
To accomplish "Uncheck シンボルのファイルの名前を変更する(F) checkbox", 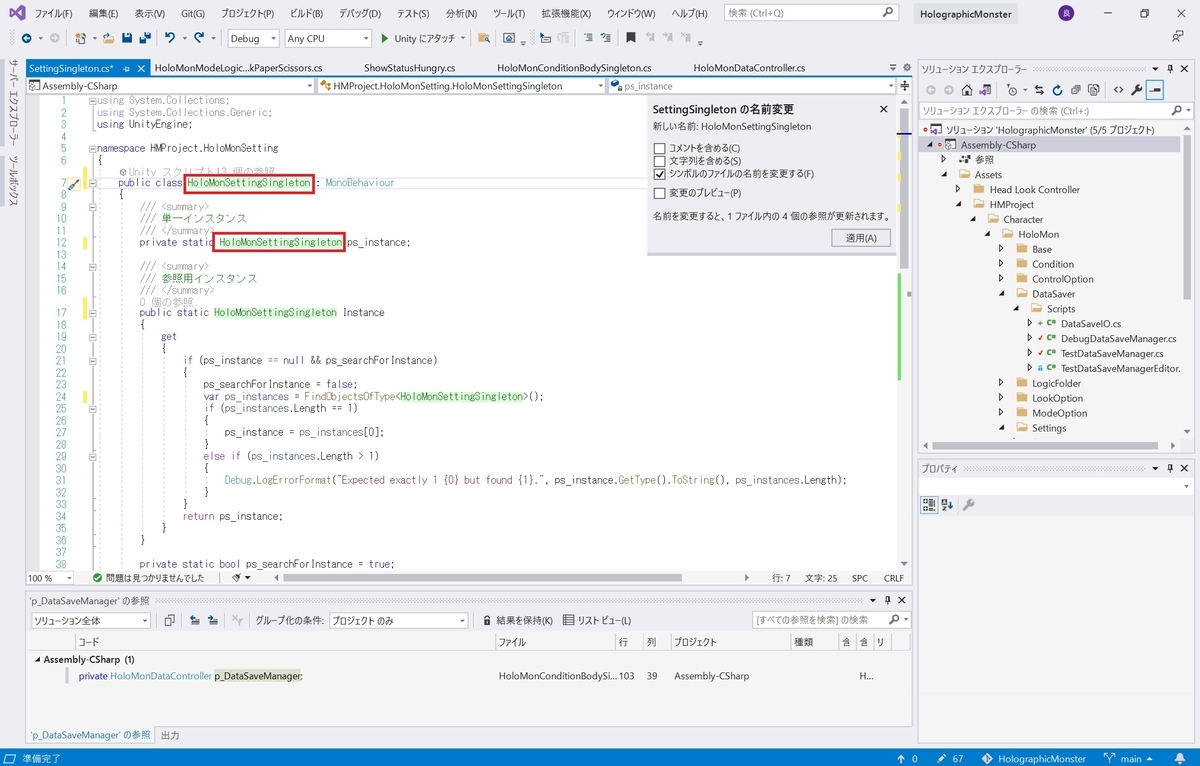I will [x=659, y=174].
